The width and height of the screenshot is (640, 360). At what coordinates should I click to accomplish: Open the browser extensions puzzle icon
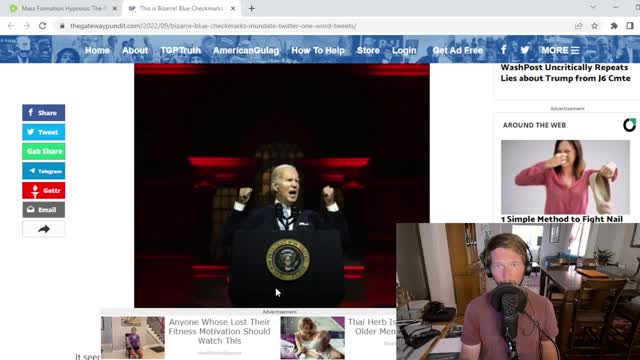tap(614, 26)
